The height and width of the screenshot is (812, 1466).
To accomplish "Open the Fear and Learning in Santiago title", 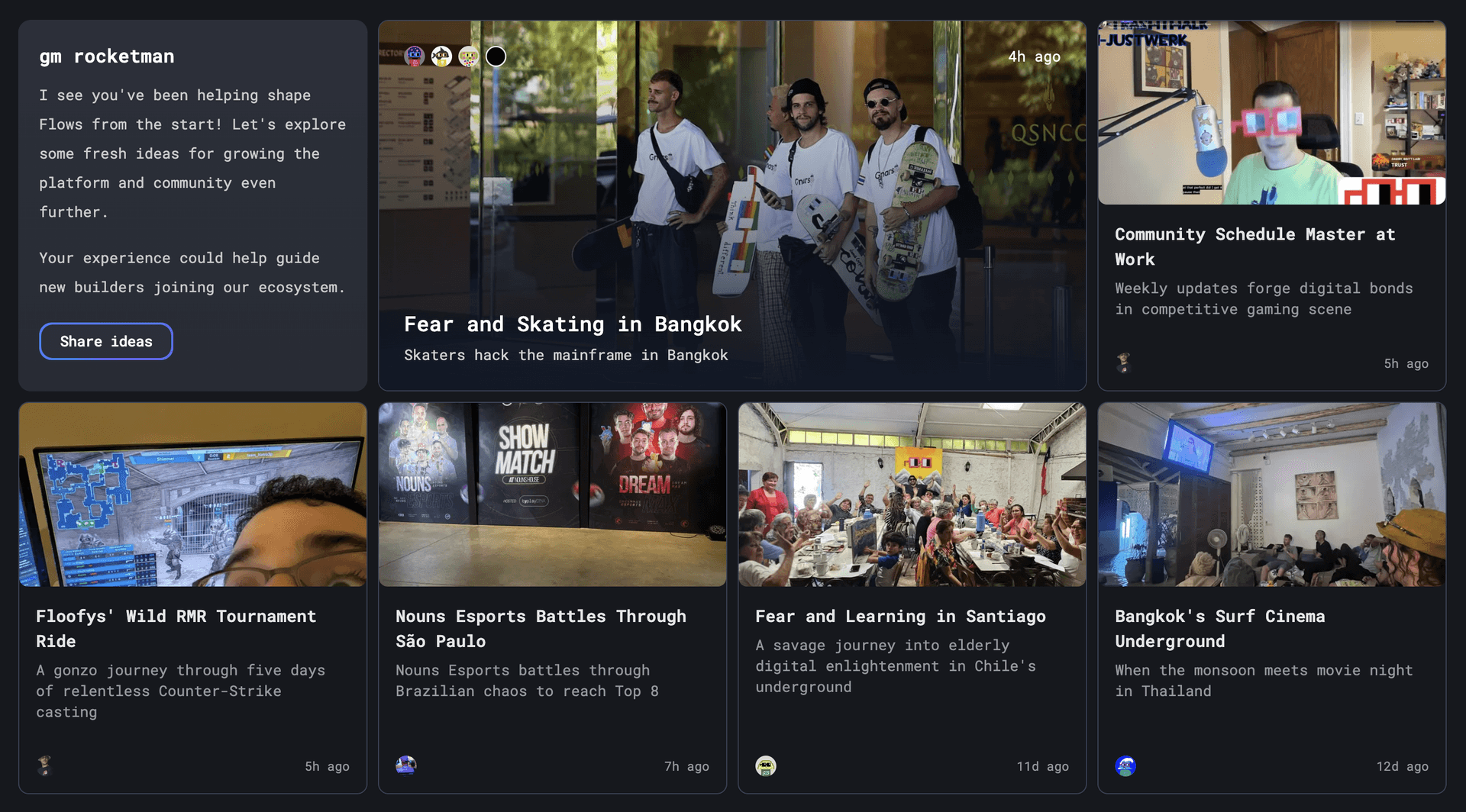I will coord(901,616).
